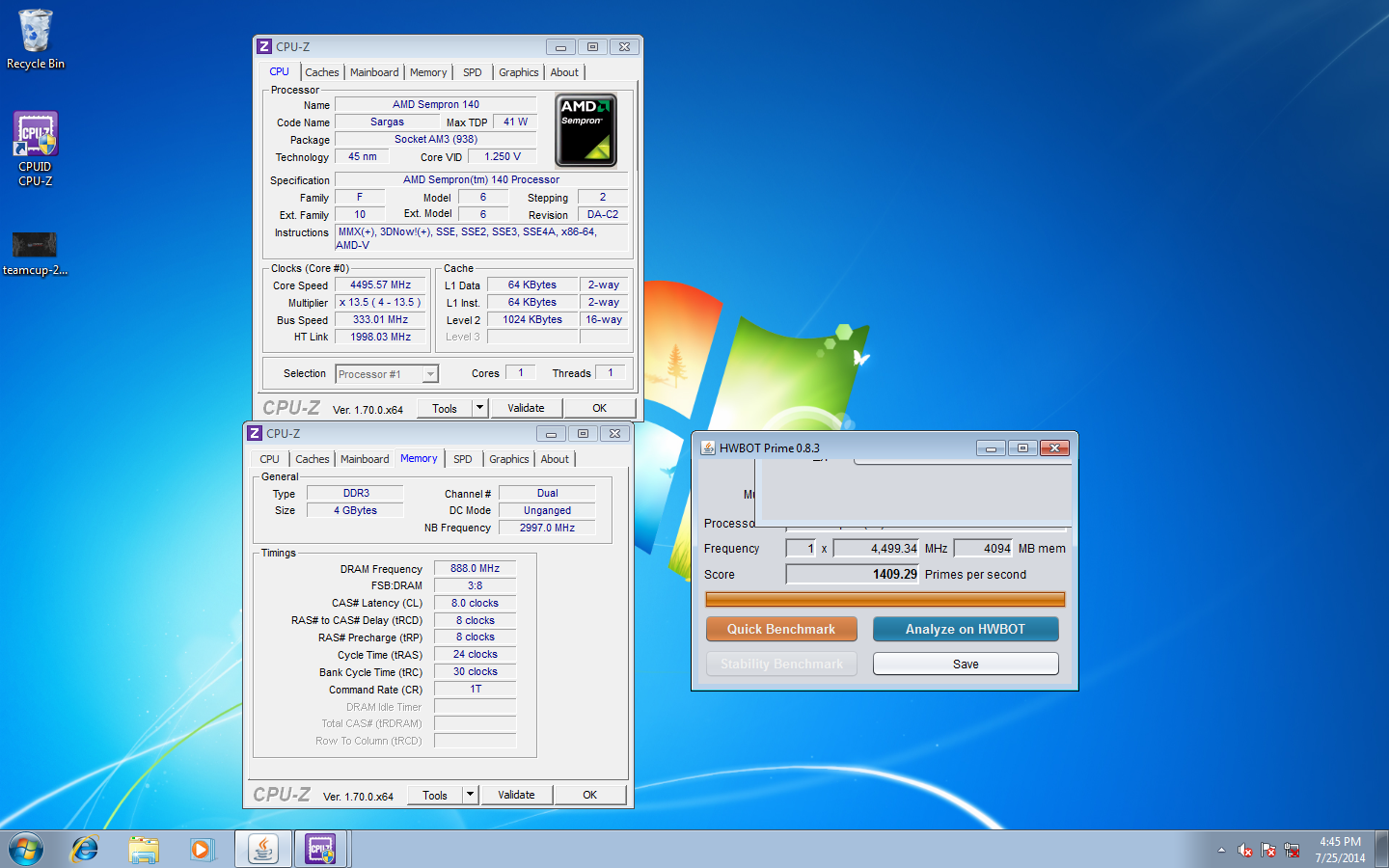Click the memory field showing 4094
Image resolution: width=1389 pixels, height=868 pixels.
coord(984,548)
